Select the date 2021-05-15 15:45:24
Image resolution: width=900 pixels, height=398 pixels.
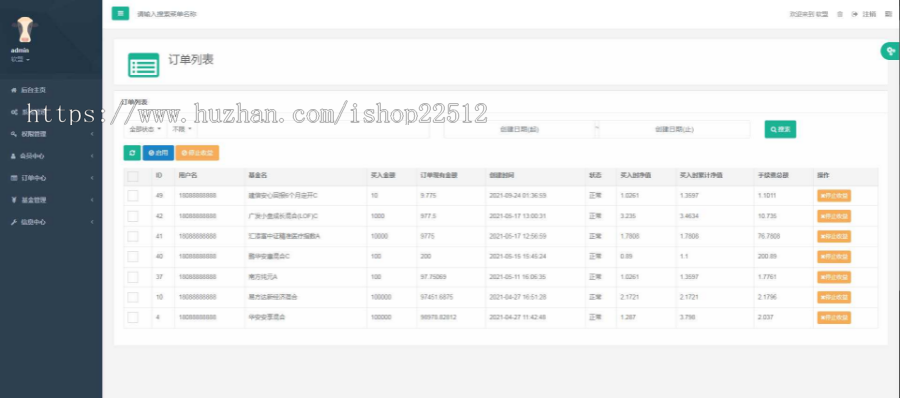coord(518,257)
